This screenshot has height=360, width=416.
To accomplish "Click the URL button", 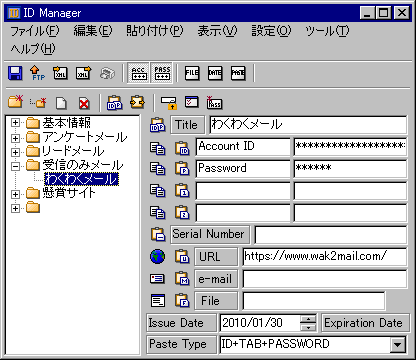I will pos(216,257).
